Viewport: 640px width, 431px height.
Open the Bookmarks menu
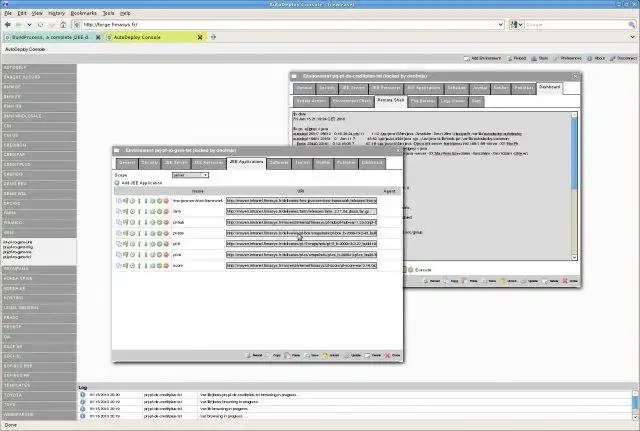(84, 13)
